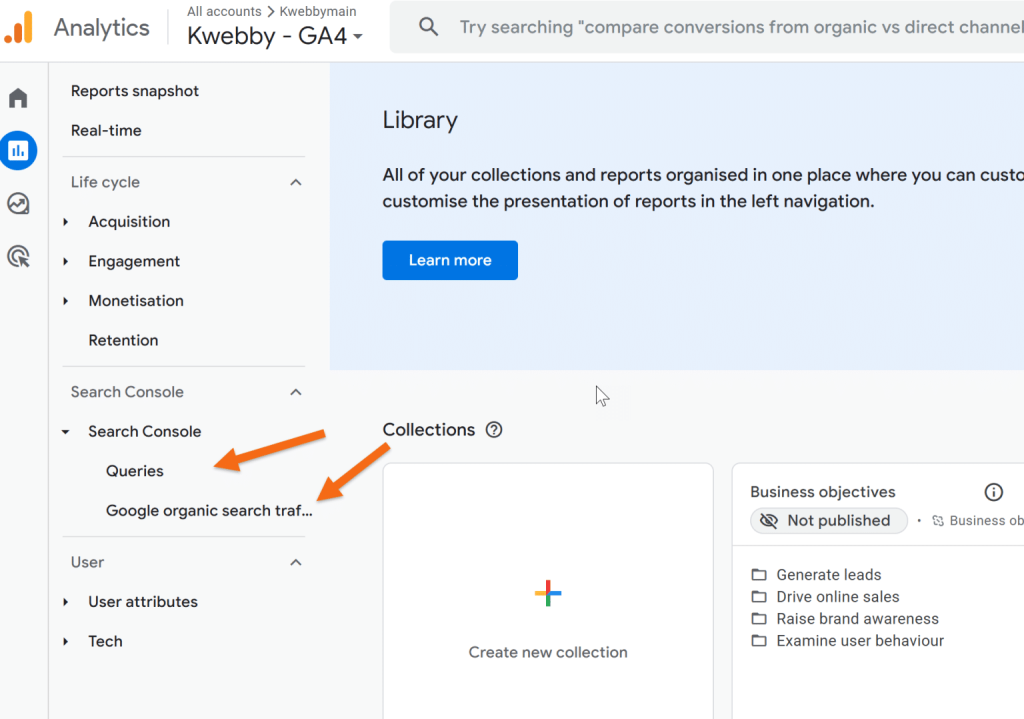Open the Explore icon below Reports

[18, 203]
